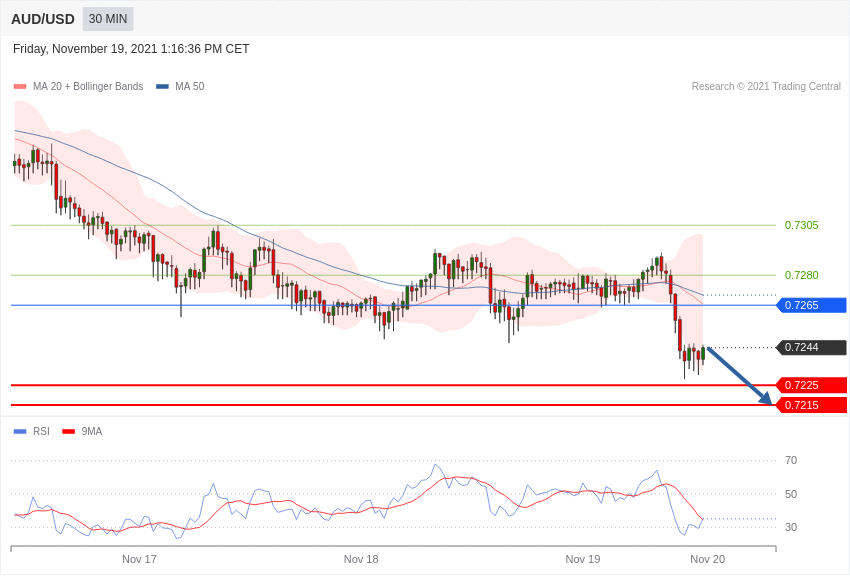Click the 0.7305 resistance level label

(x=801, y=225)
